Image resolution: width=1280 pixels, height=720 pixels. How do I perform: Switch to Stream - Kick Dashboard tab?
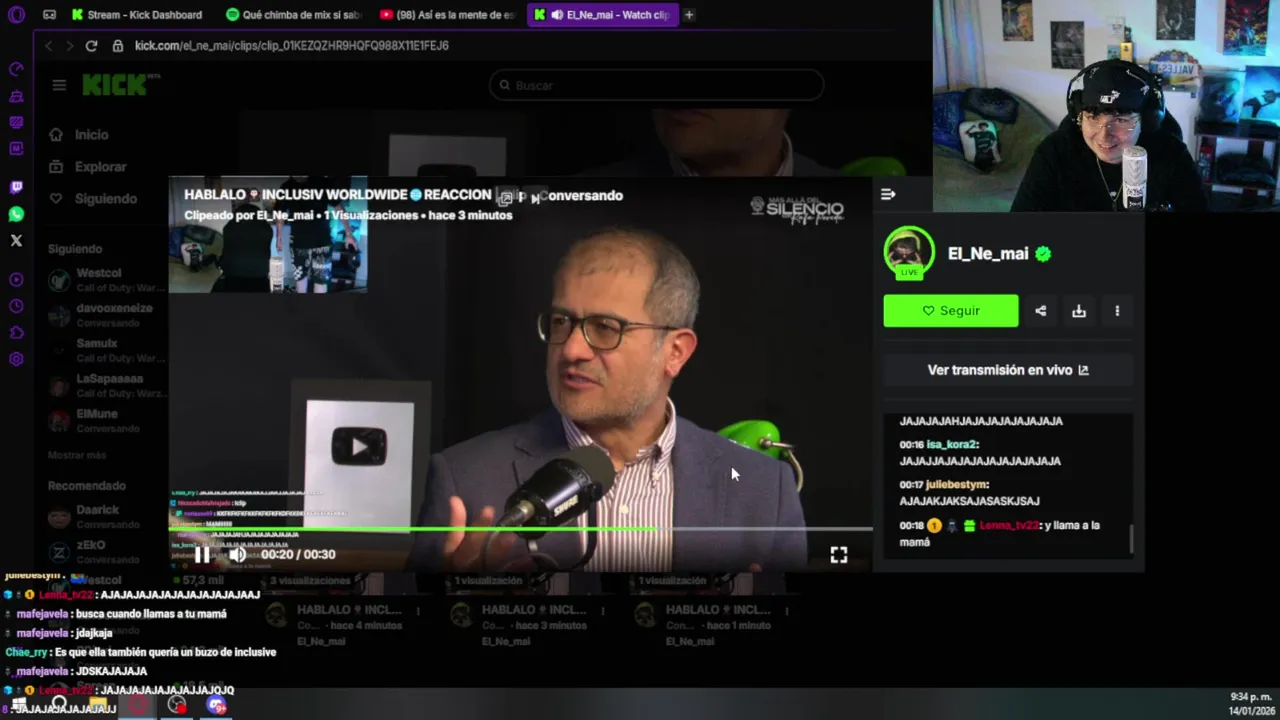point(139,15)
